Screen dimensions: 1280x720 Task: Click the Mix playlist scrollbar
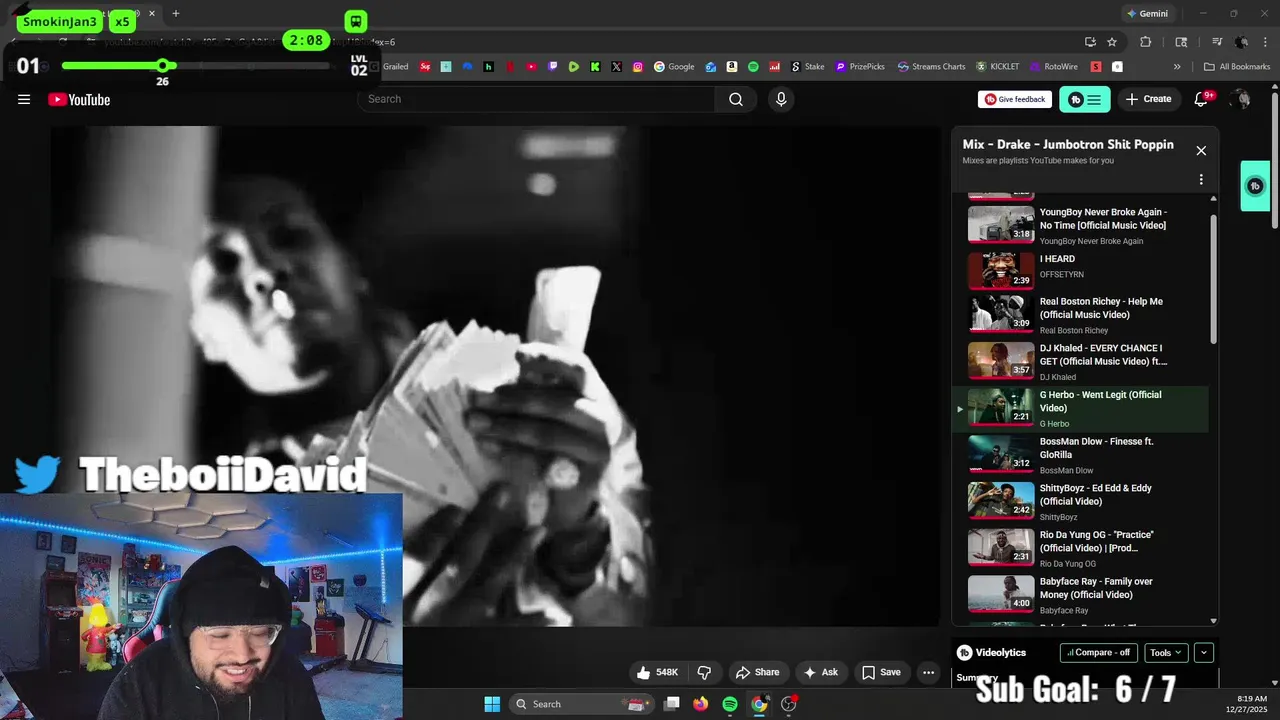[x=1214, y=280]
